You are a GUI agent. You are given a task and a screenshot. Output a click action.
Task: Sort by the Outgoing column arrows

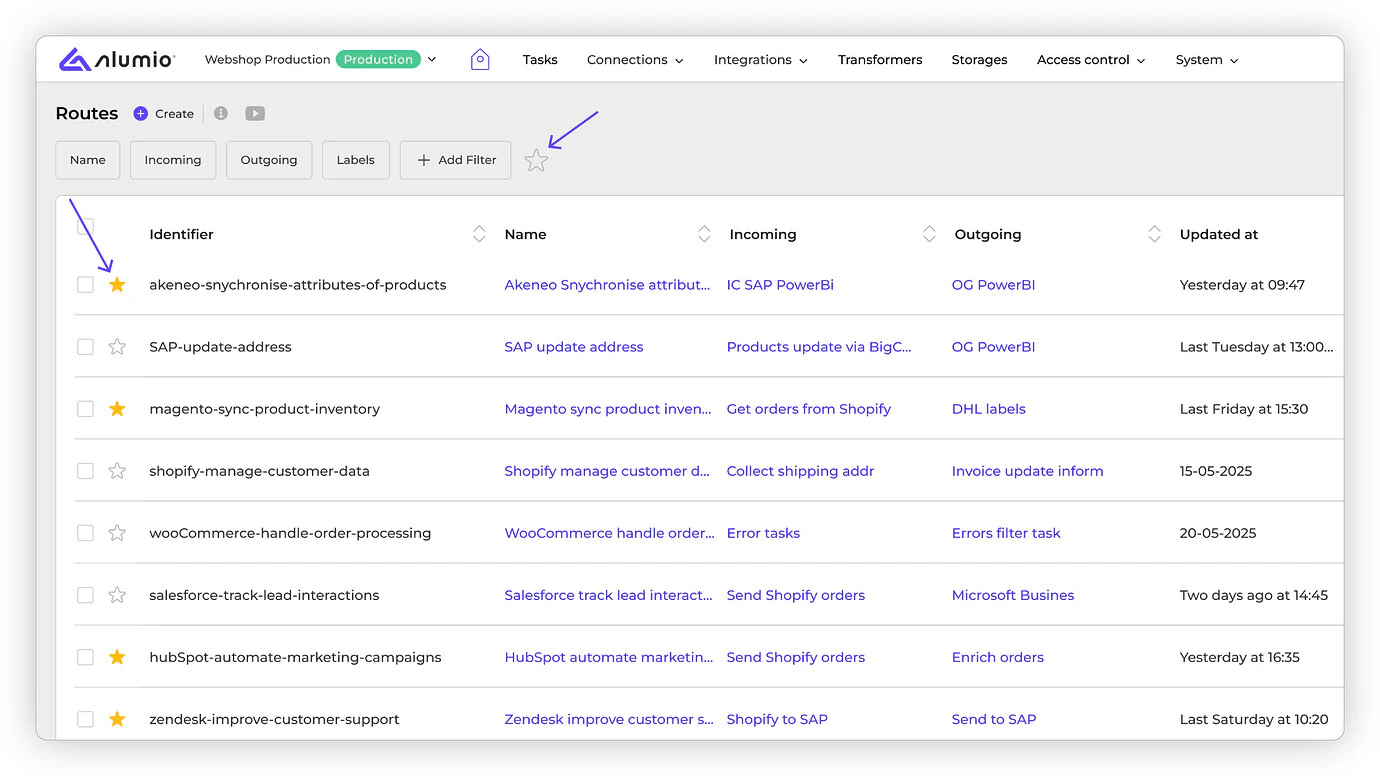(x=1154, y=234)
